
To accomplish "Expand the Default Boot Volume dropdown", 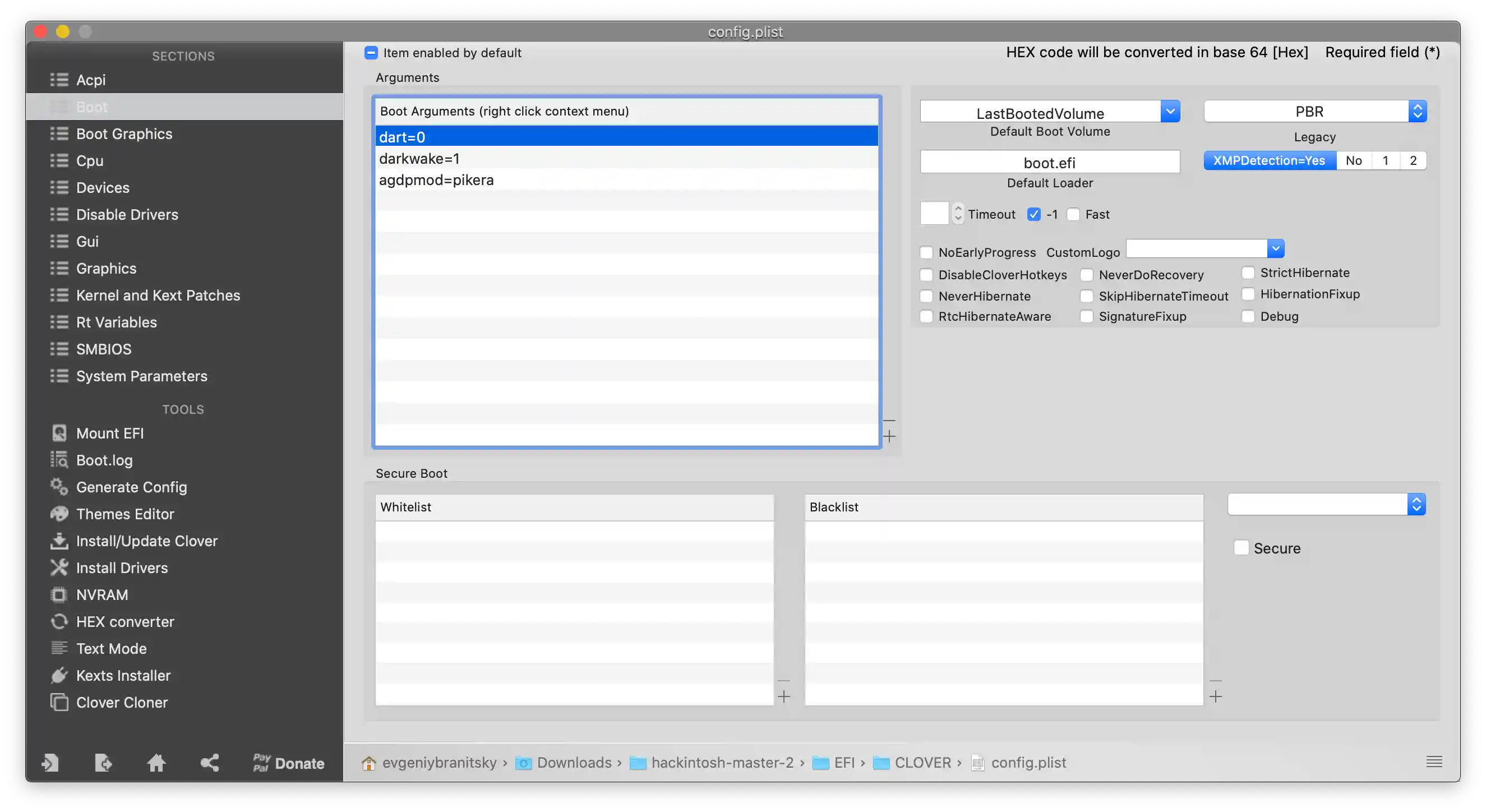I will pos(1170,112).
